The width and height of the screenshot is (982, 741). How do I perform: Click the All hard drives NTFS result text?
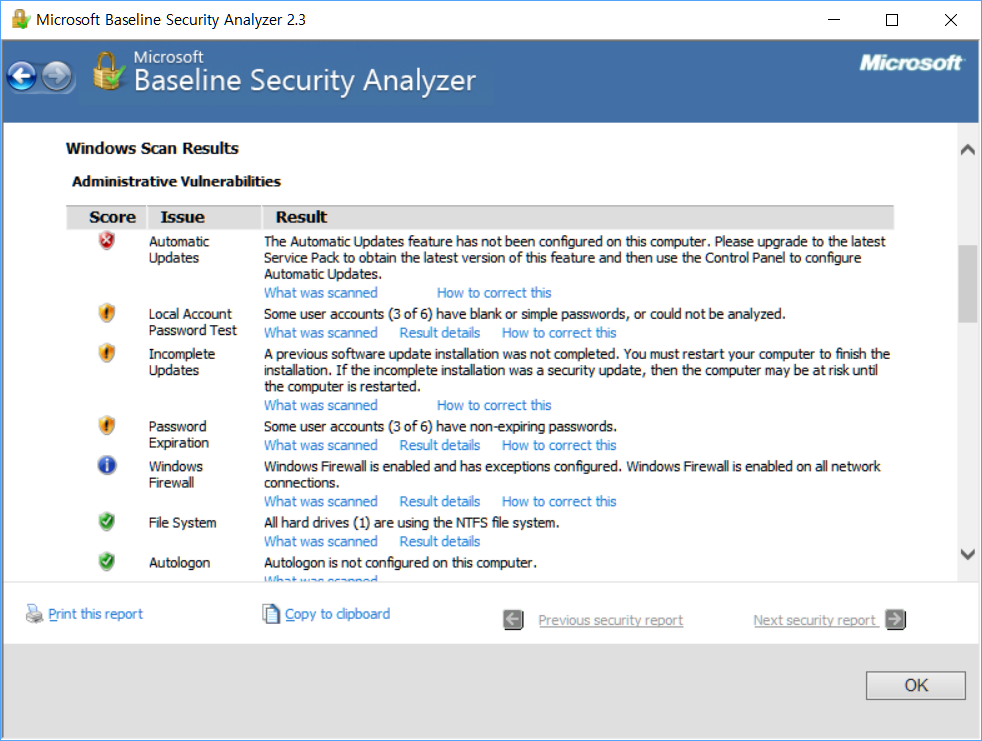[411, 522]
